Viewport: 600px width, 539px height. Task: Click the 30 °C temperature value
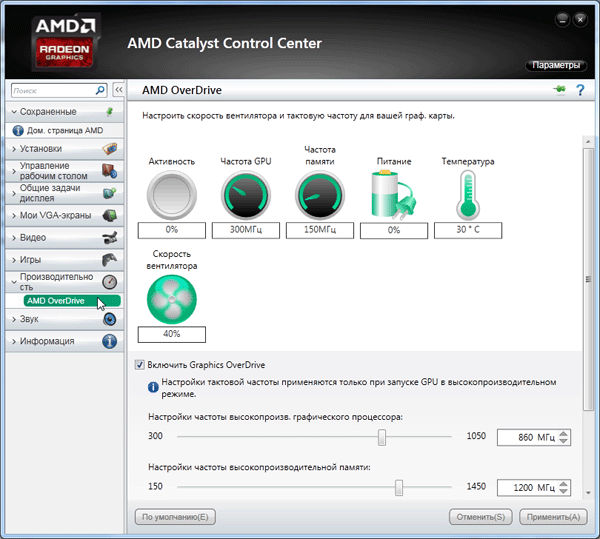[468, 230]
